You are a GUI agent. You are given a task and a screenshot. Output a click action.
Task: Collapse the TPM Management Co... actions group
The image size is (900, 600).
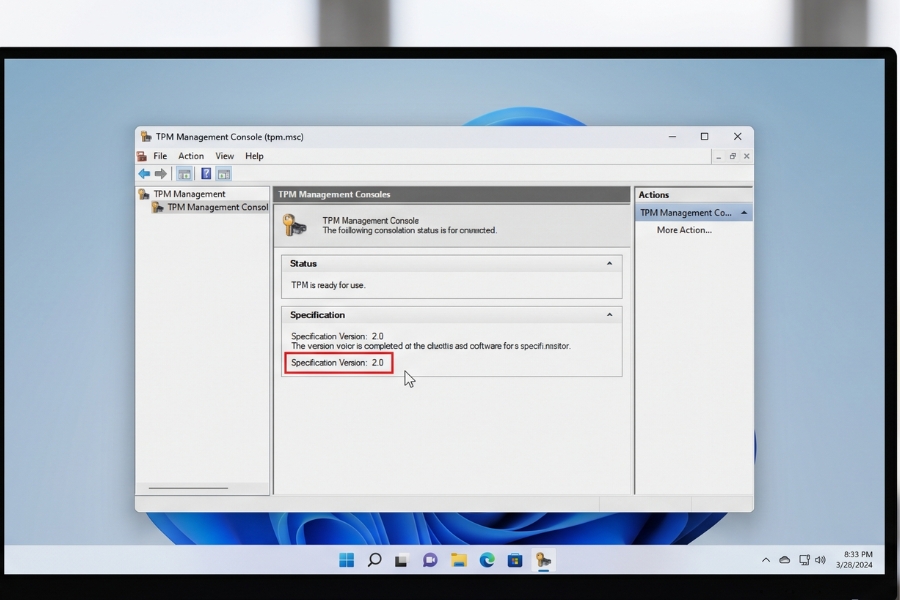tap(744, 213)
